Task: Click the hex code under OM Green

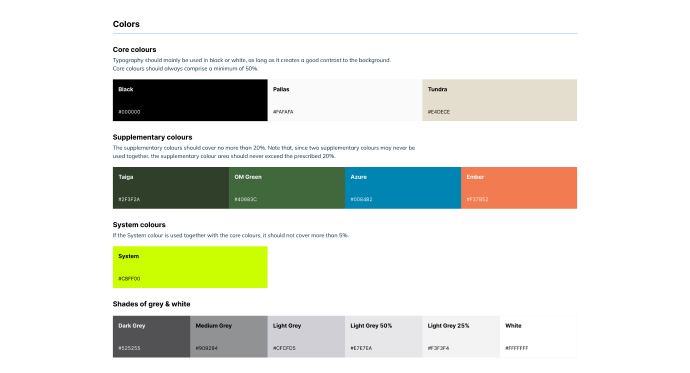Action: pos(246,200)
